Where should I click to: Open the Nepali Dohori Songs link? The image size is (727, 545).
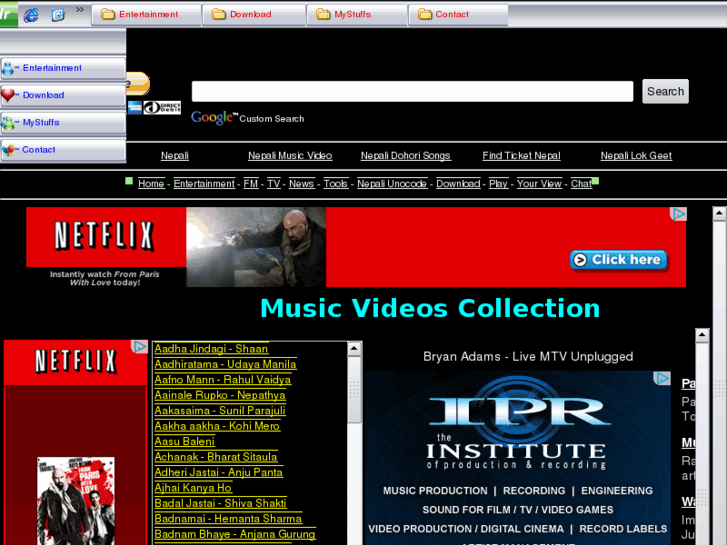tap(406, 156)
